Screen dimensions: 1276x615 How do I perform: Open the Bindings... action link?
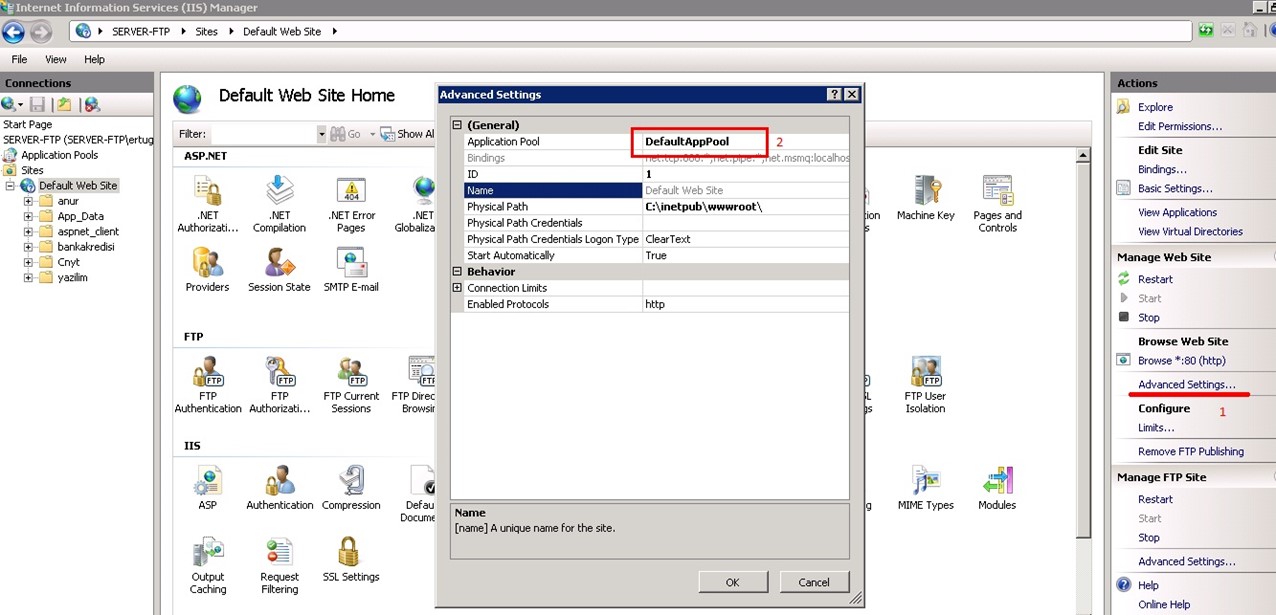(x=1162, y=169)
